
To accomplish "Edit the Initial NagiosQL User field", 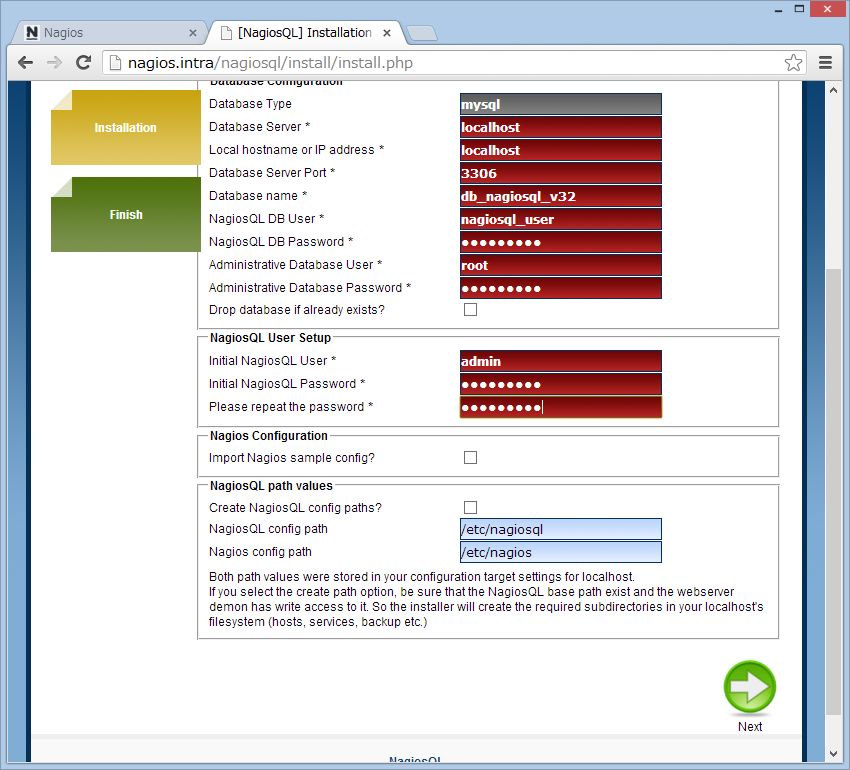I will [x=561, y=361].
